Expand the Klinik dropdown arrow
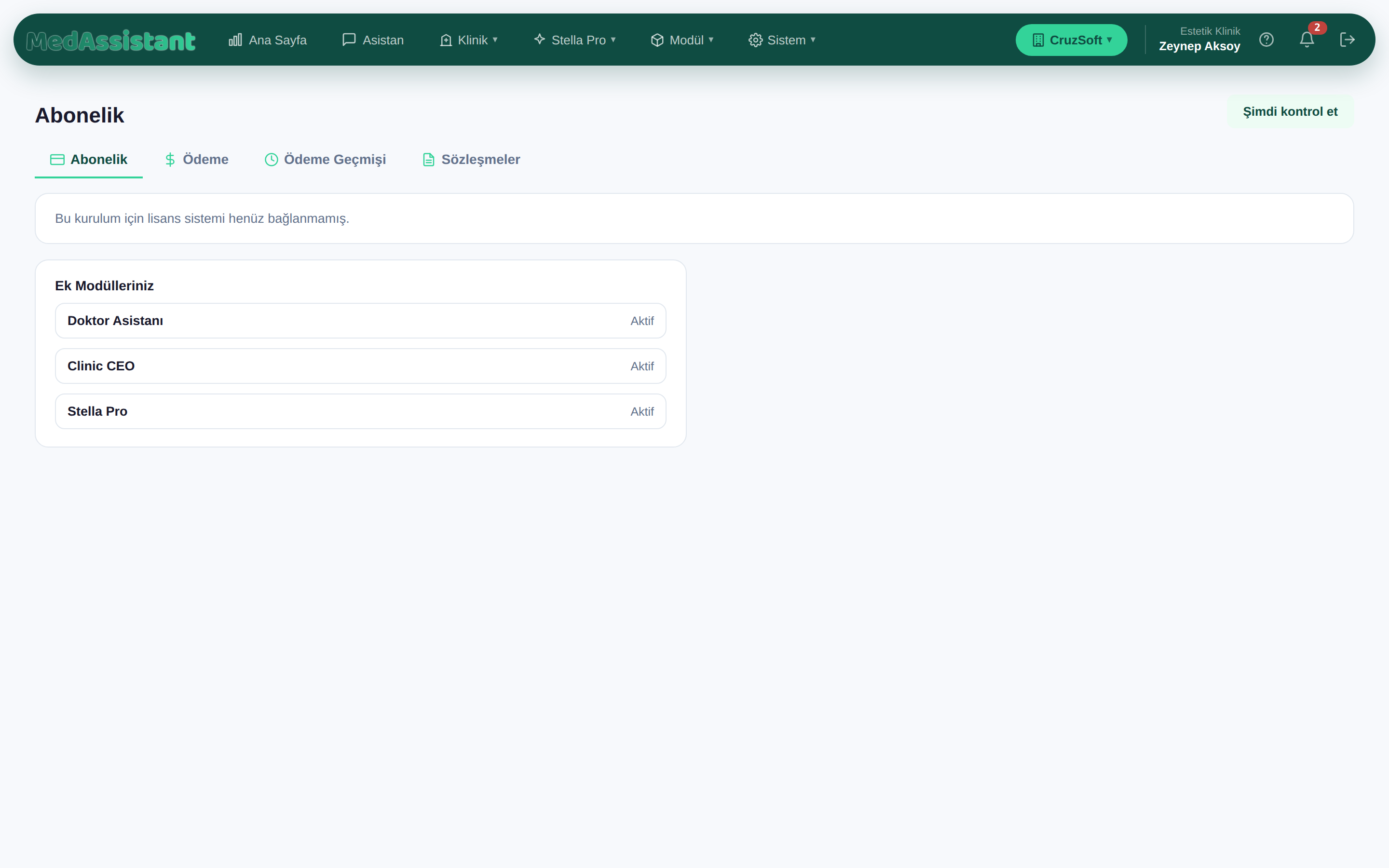1389x868 pixels. coord(495,40)
